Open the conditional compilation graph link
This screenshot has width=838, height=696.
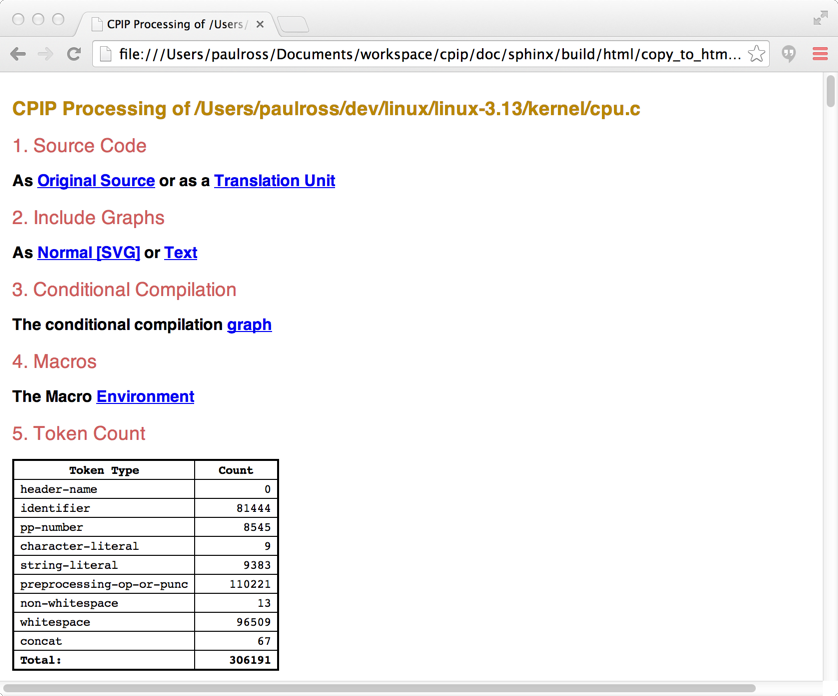point(249,324)
